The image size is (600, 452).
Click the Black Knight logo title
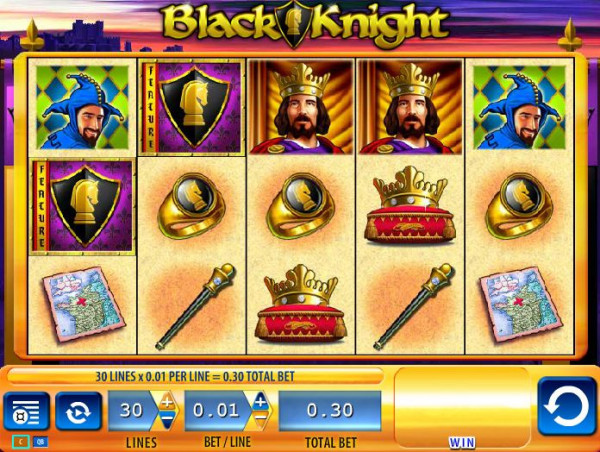coord(305,24)
